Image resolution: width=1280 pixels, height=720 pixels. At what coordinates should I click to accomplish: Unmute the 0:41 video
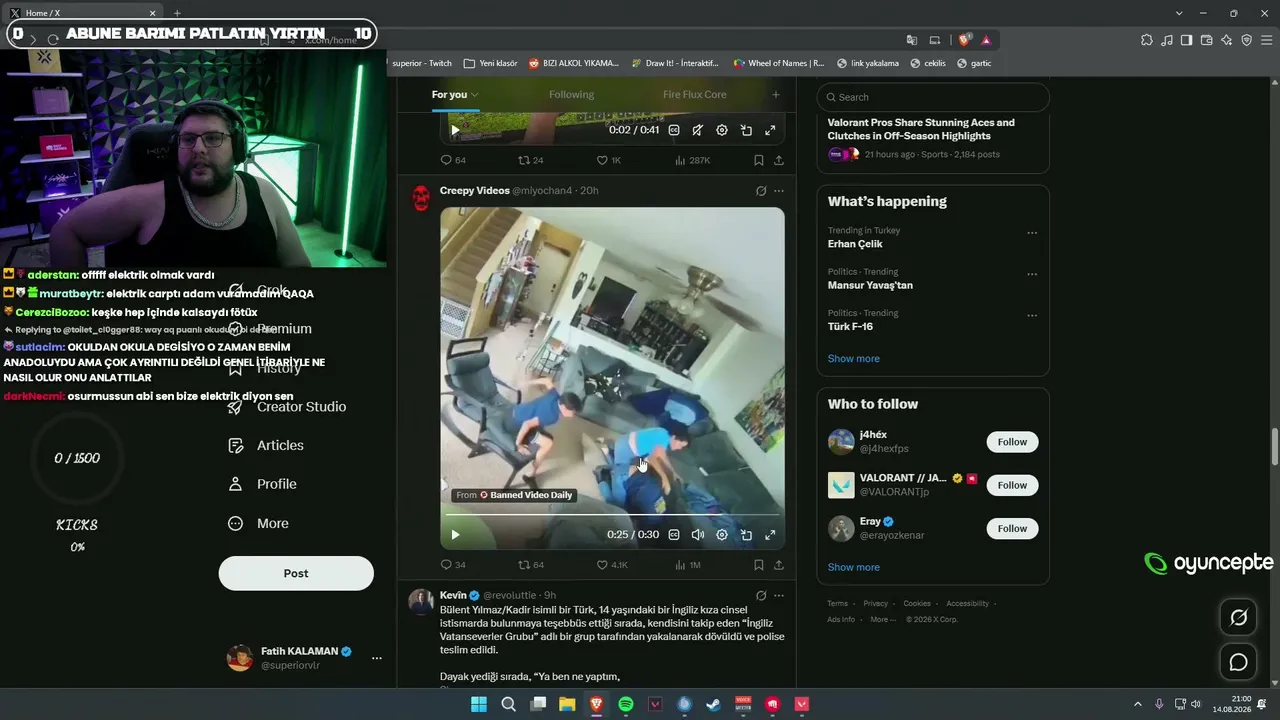[x=698, y=130]
